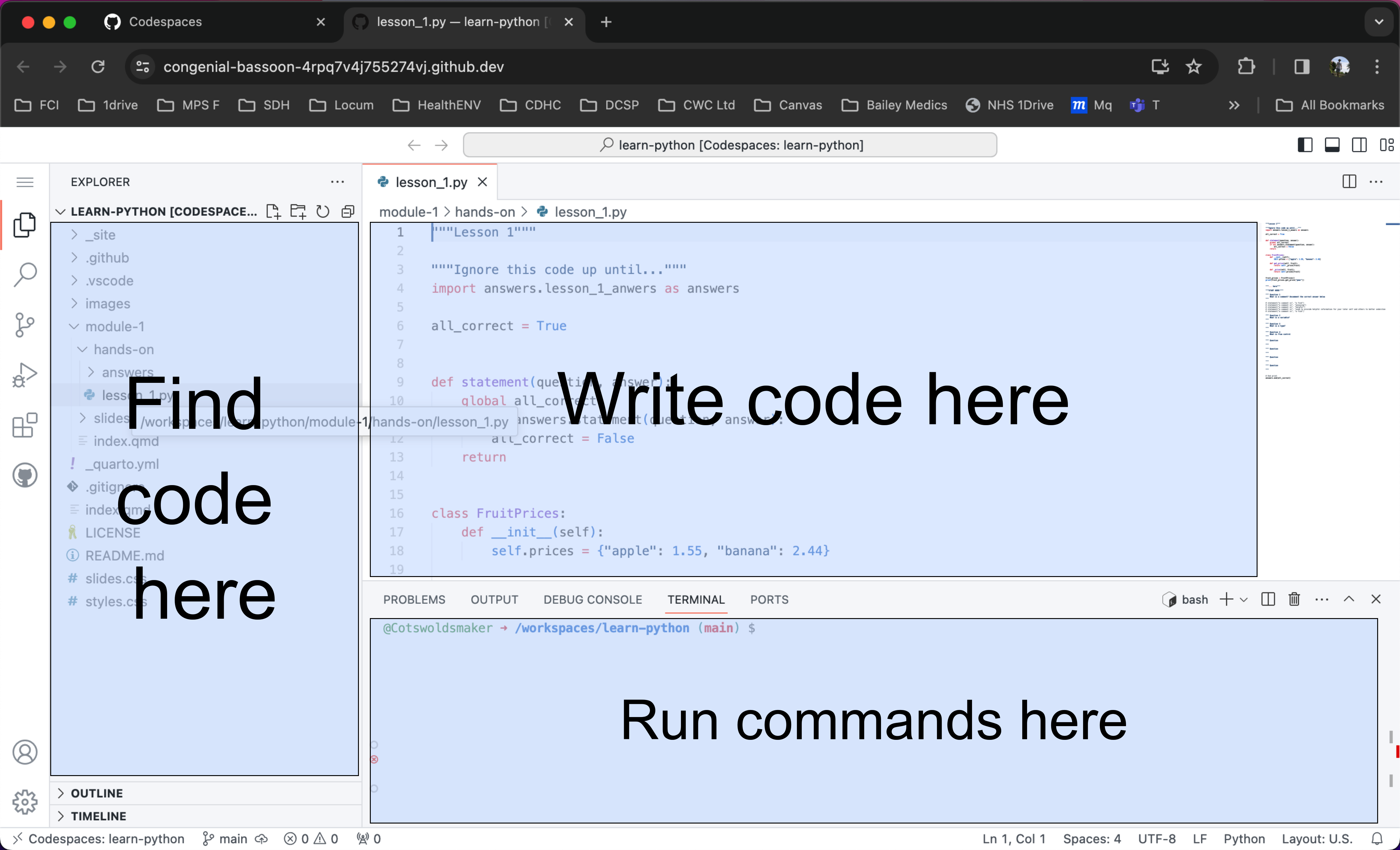Kill the terminal with the trash icon
The image size is (1400, 850).
click(x=1294, y=599)
